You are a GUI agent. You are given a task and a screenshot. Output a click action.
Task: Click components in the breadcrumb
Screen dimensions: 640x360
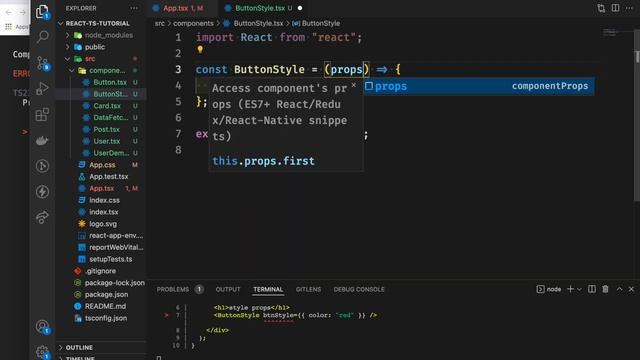tap(193, 24)
